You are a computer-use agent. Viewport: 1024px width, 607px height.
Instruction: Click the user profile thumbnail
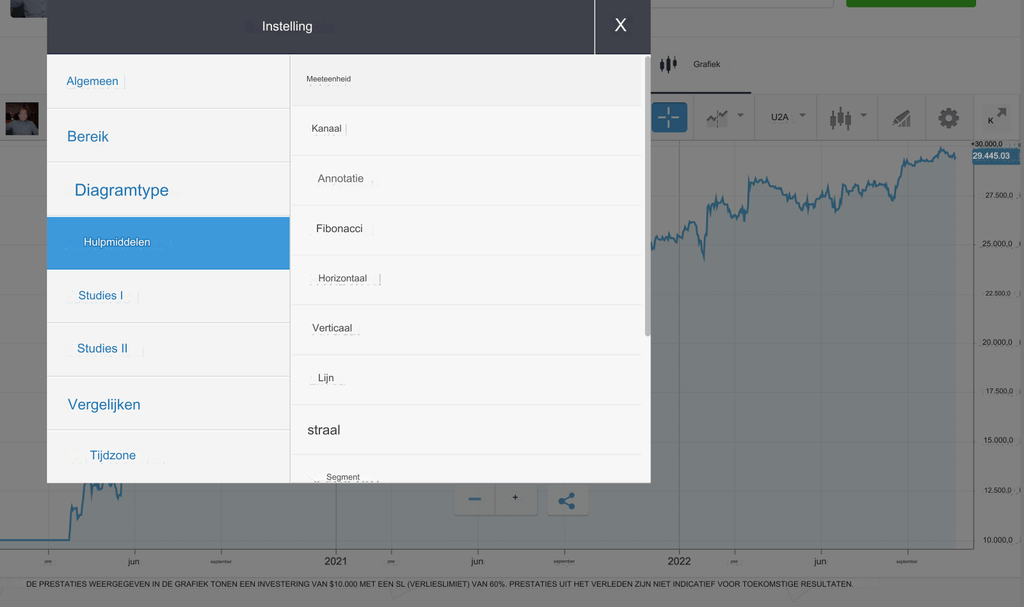[22, 119]
